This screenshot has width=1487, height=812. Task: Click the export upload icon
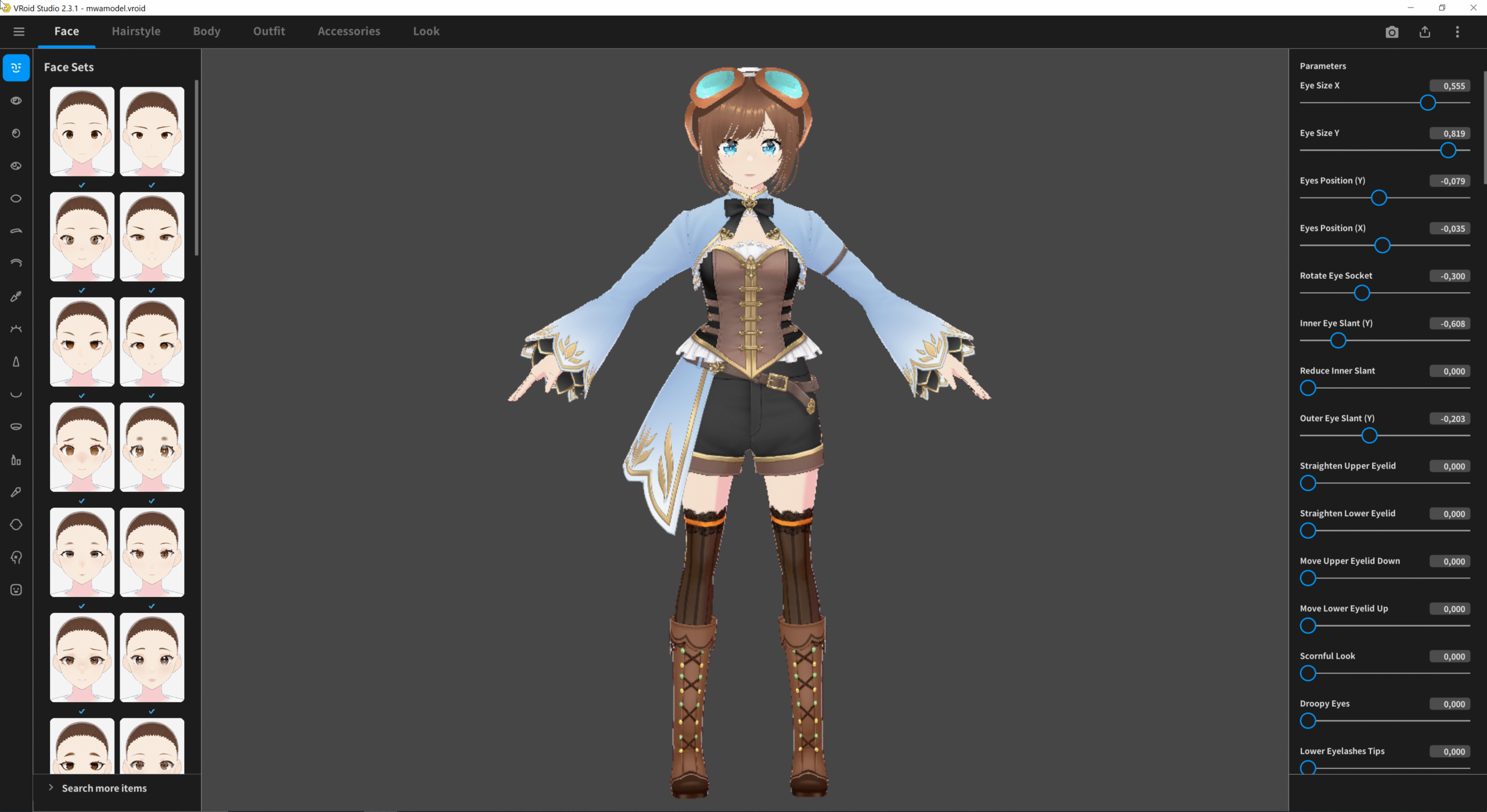coord(1425,32)
